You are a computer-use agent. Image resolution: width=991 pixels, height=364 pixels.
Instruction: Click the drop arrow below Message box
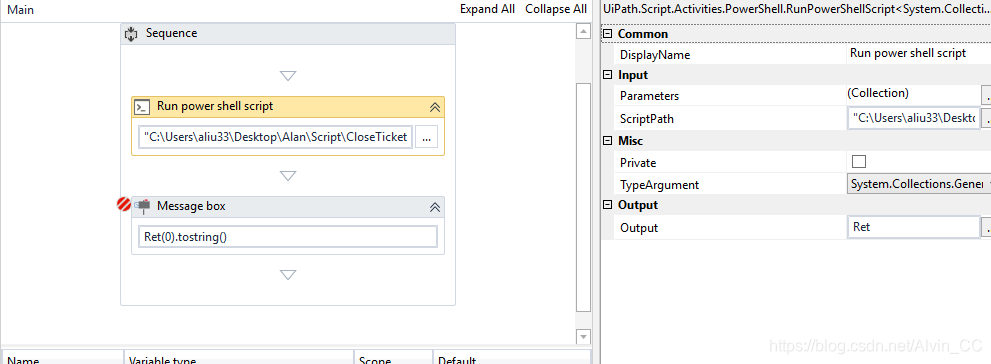[x=288, y=275]
